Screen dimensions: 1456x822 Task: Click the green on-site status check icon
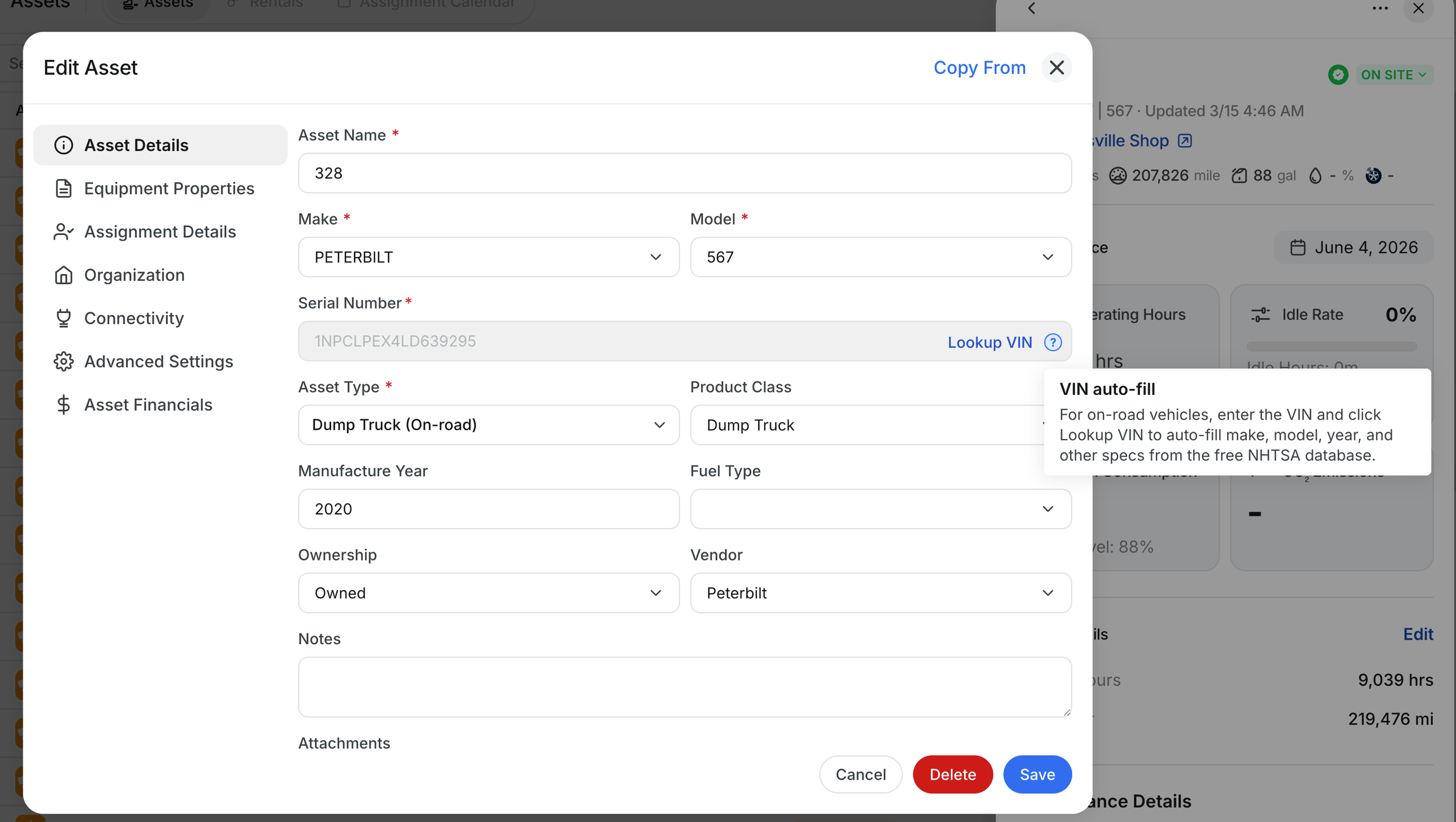(x=1338, y=75)
